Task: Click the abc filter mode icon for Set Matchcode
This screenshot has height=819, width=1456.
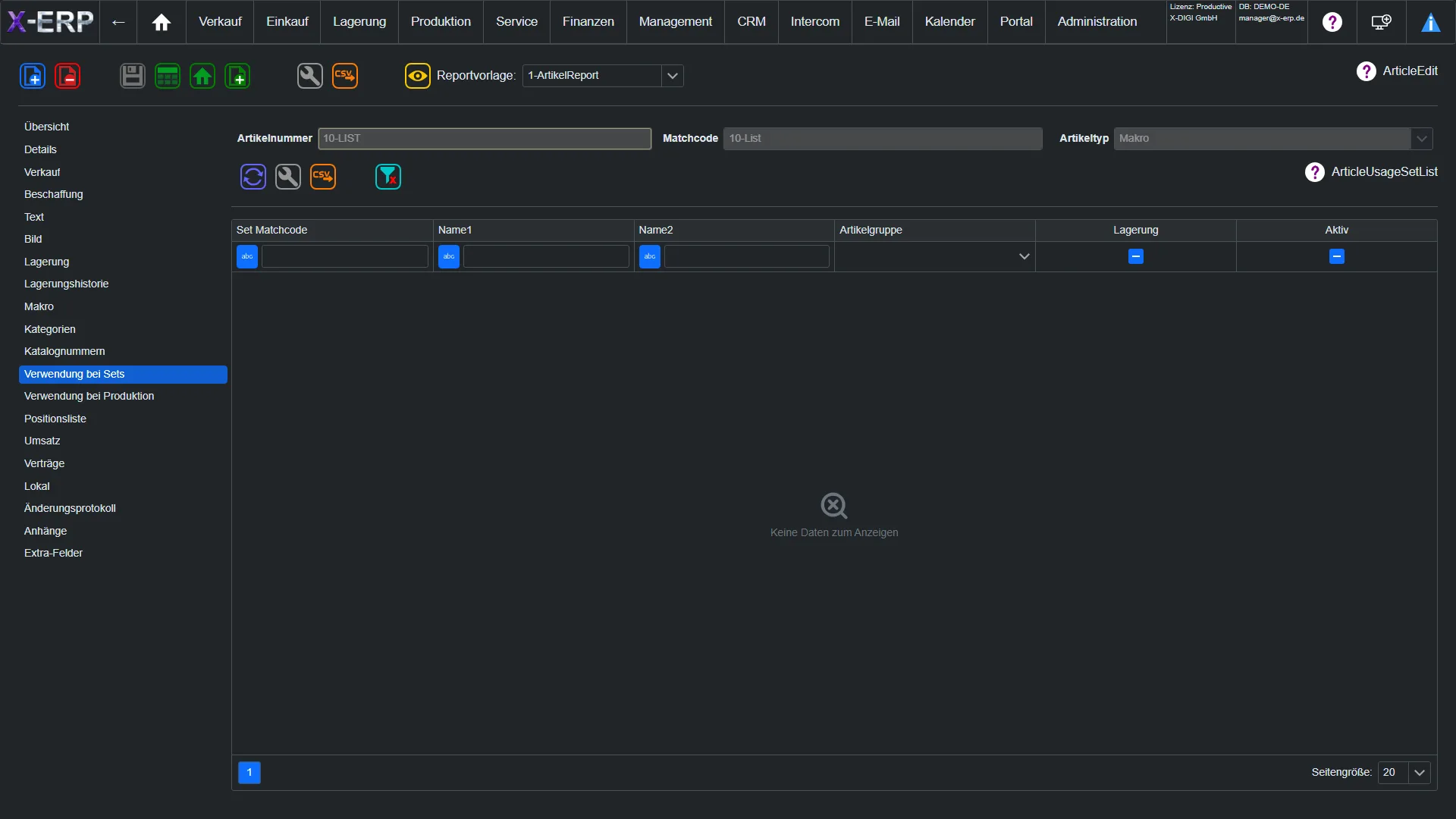Action: 247,256
